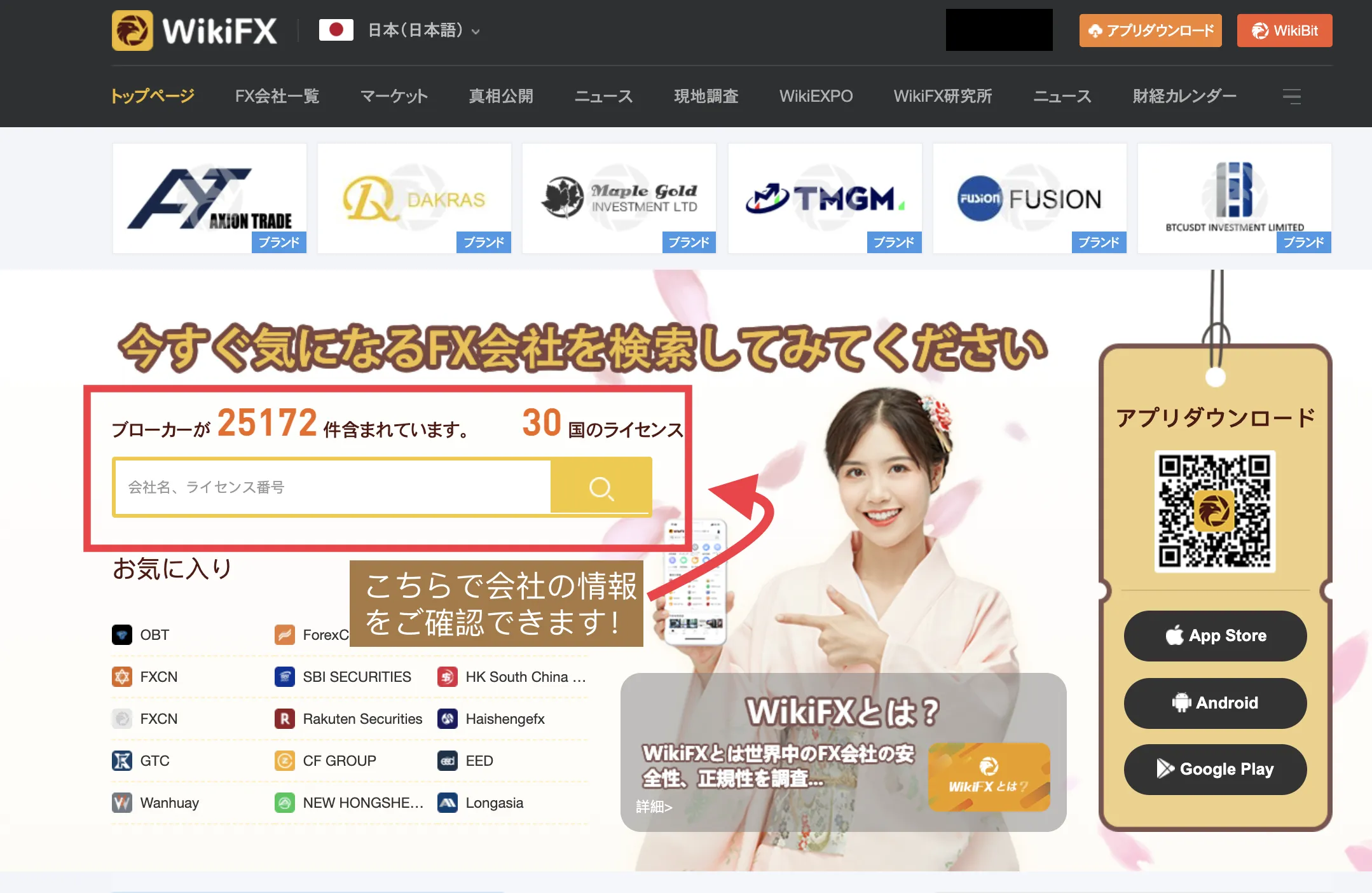The image size is (1372, 893).
Task: Expand the hamburger menu icon in navigation
Action: pos(1291,96)
